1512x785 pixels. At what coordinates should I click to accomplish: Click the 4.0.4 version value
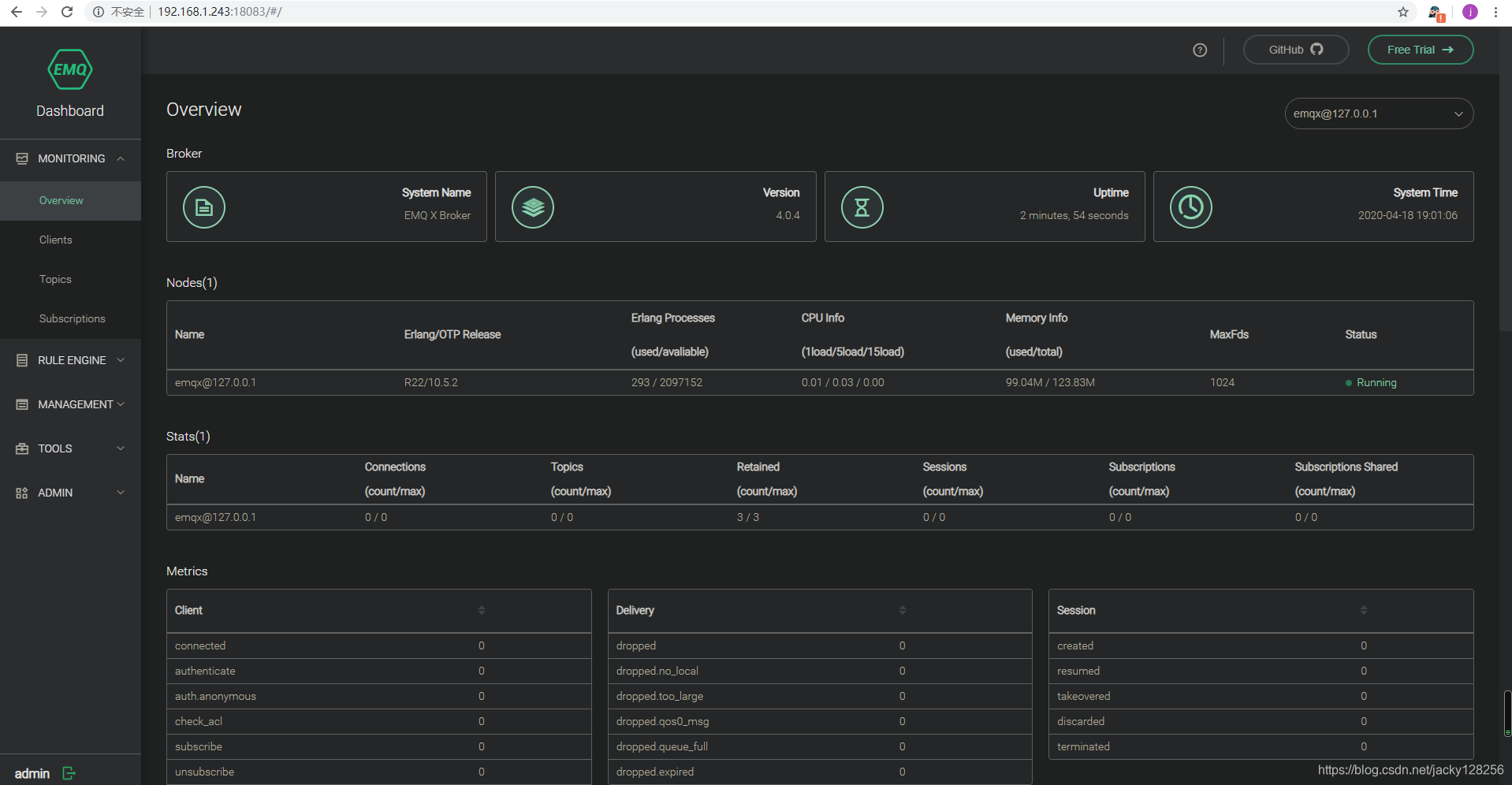pyautogui.click(x=788, y=215)
